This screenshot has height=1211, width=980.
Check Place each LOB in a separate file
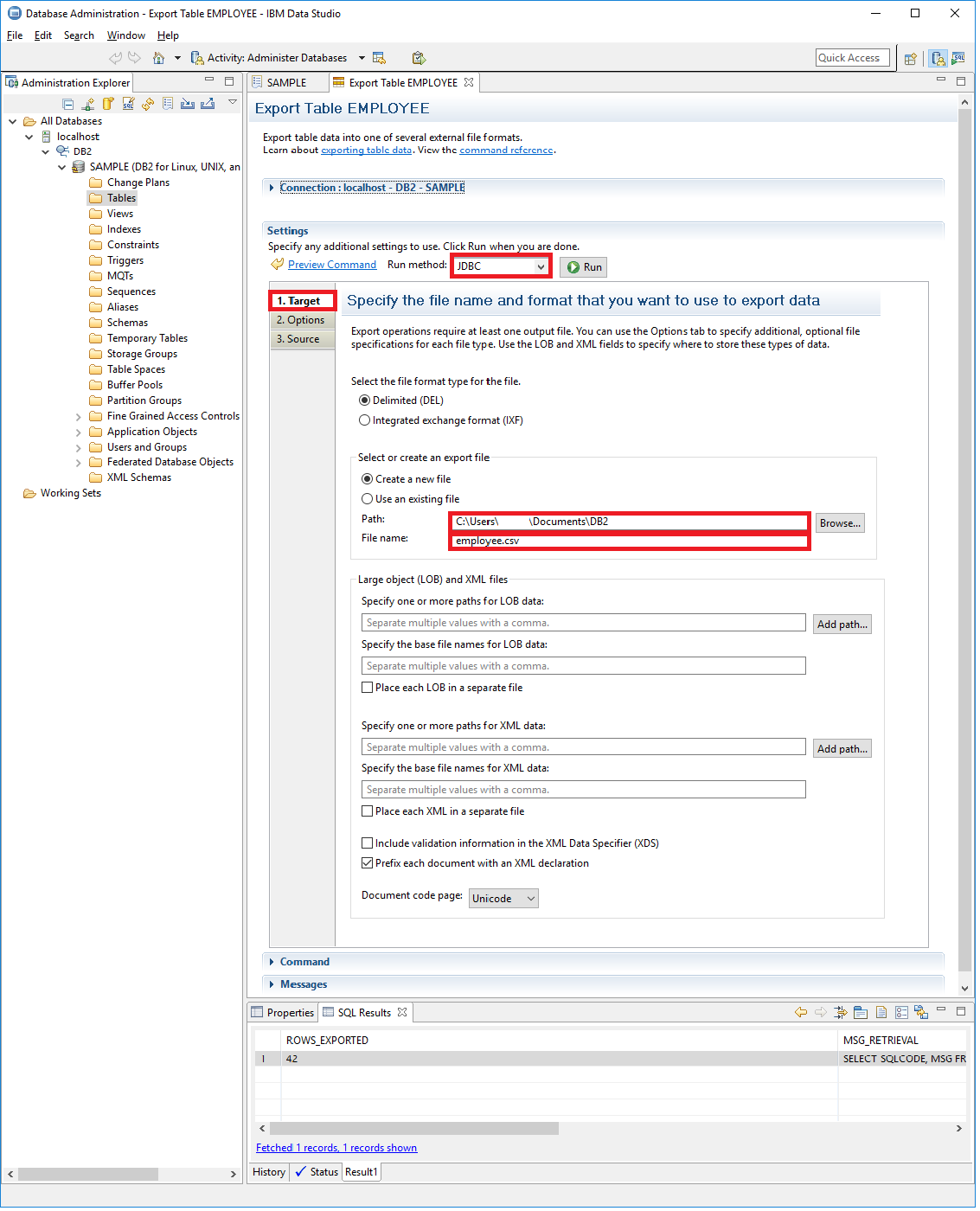point(367,687)
